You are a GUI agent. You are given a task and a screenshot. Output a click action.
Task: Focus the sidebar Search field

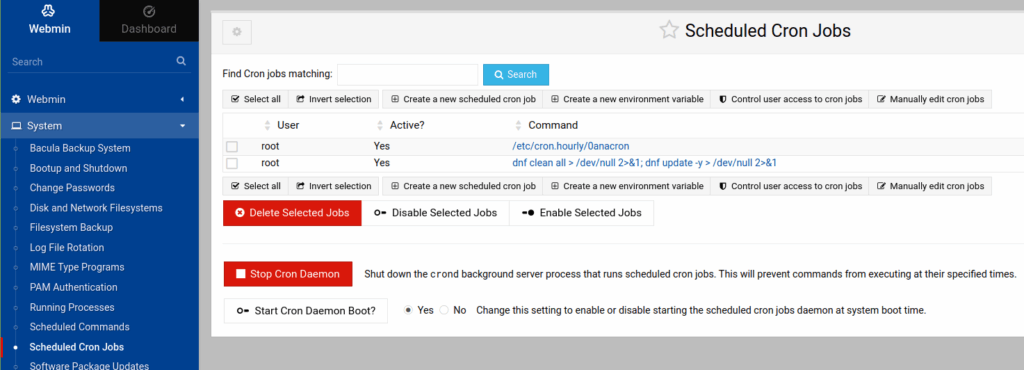[x=91, y=61]
